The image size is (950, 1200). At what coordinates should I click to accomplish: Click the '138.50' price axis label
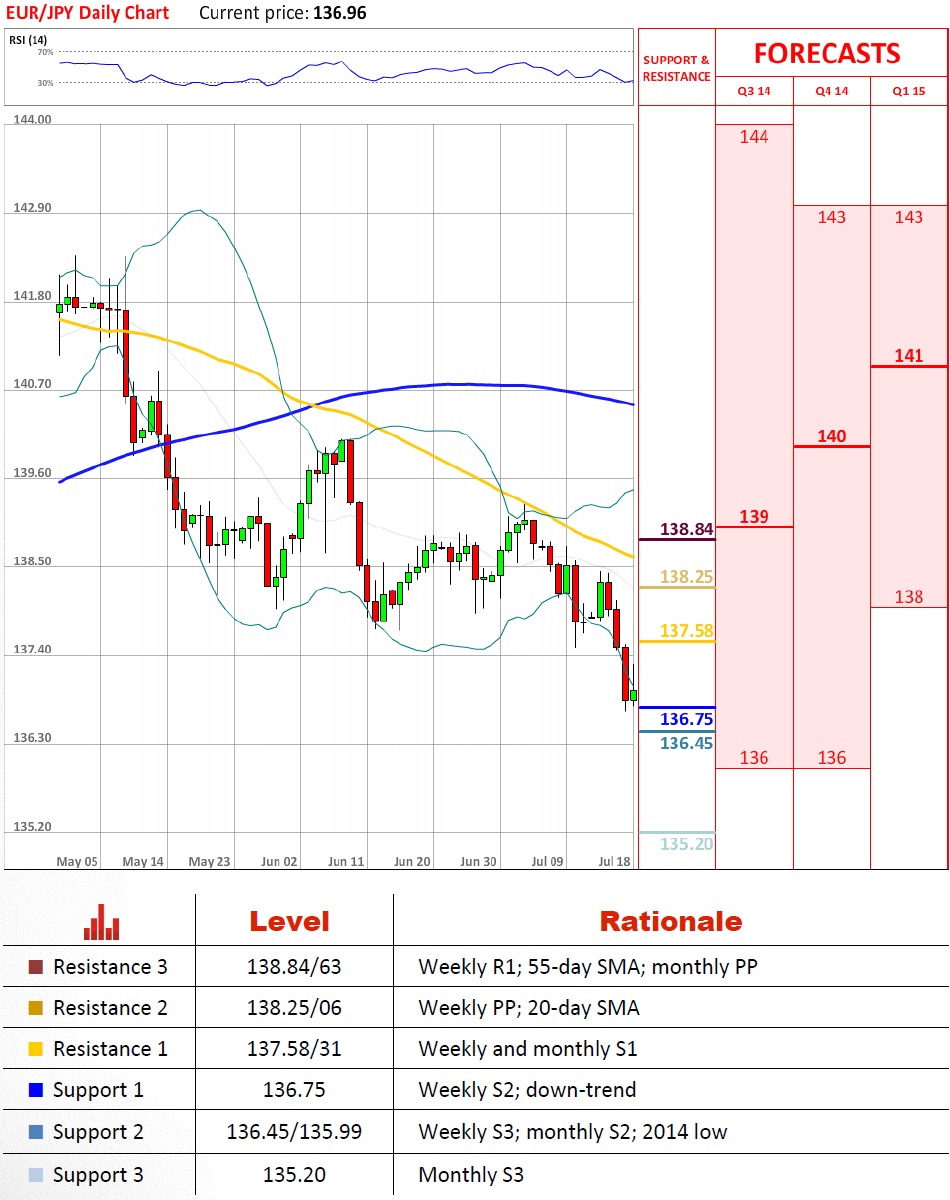[x=32, y=561]
